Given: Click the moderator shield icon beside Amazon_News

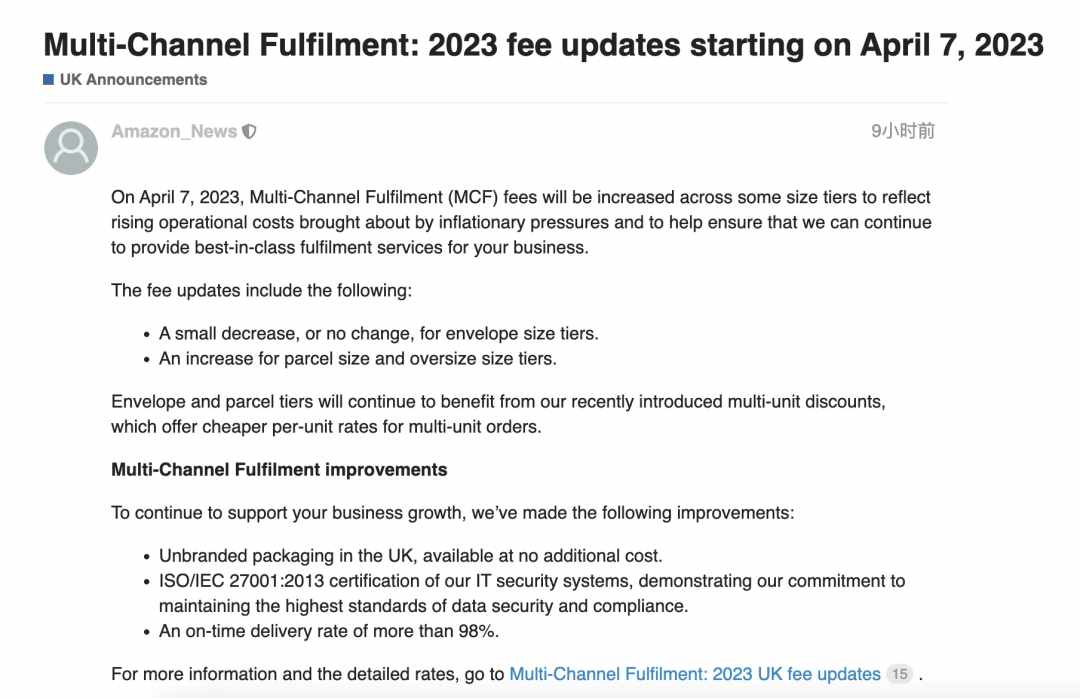Looking at the screenshot, I should pos(249,131).
